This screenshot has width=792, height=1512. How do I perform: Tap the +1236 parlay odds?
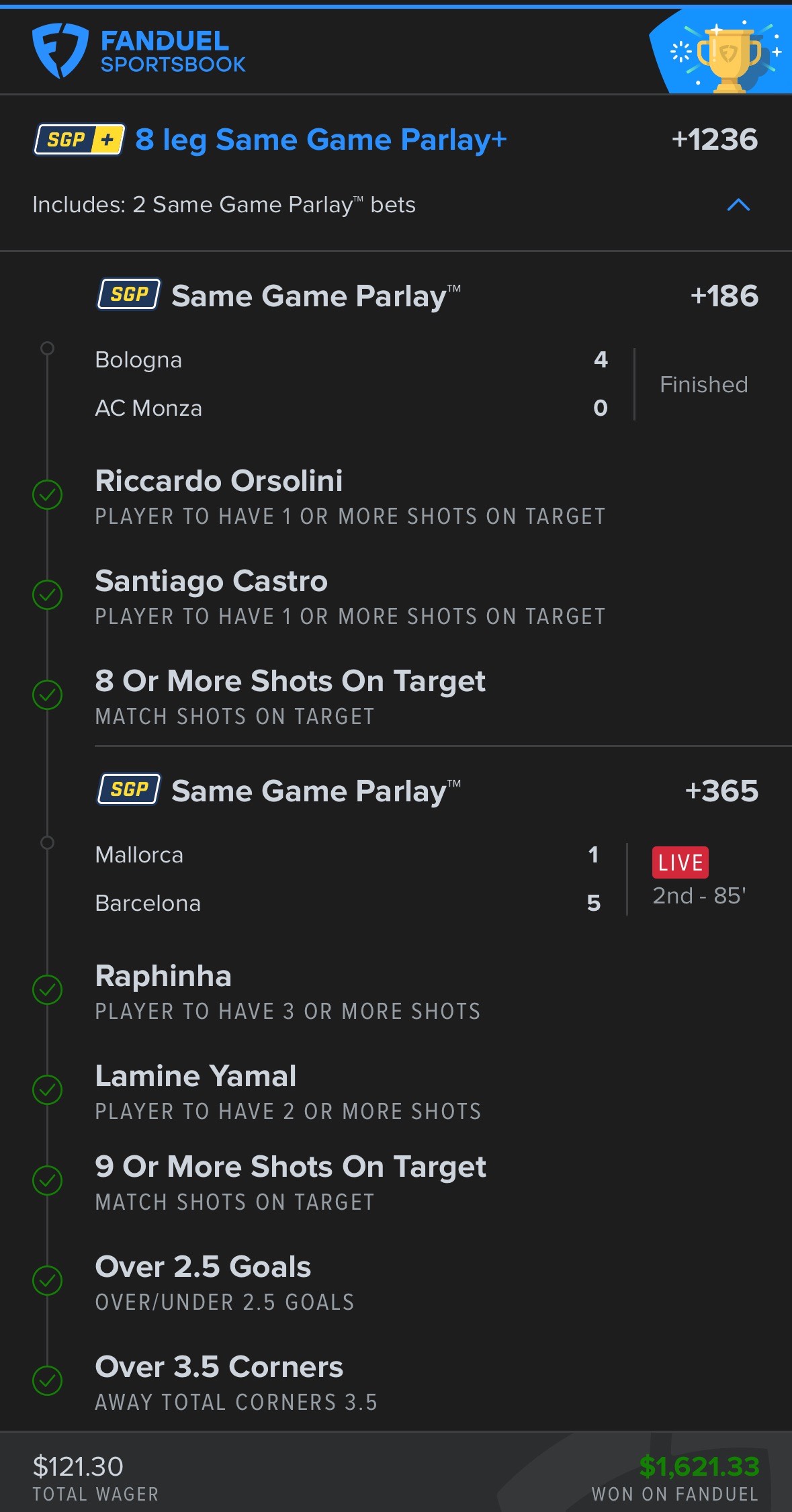coord(714,140)
